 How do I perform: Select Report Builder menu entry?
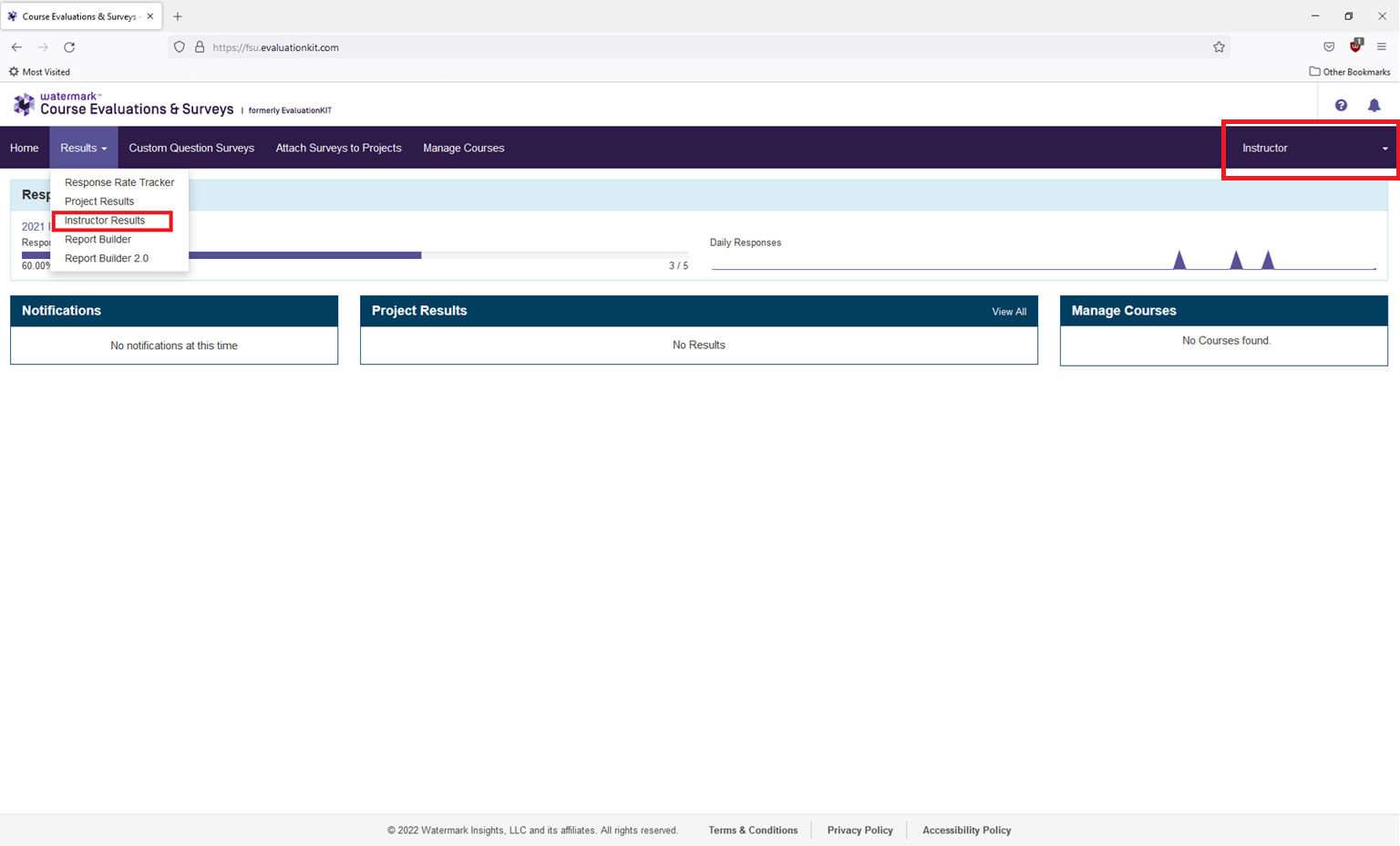[98, 240]
